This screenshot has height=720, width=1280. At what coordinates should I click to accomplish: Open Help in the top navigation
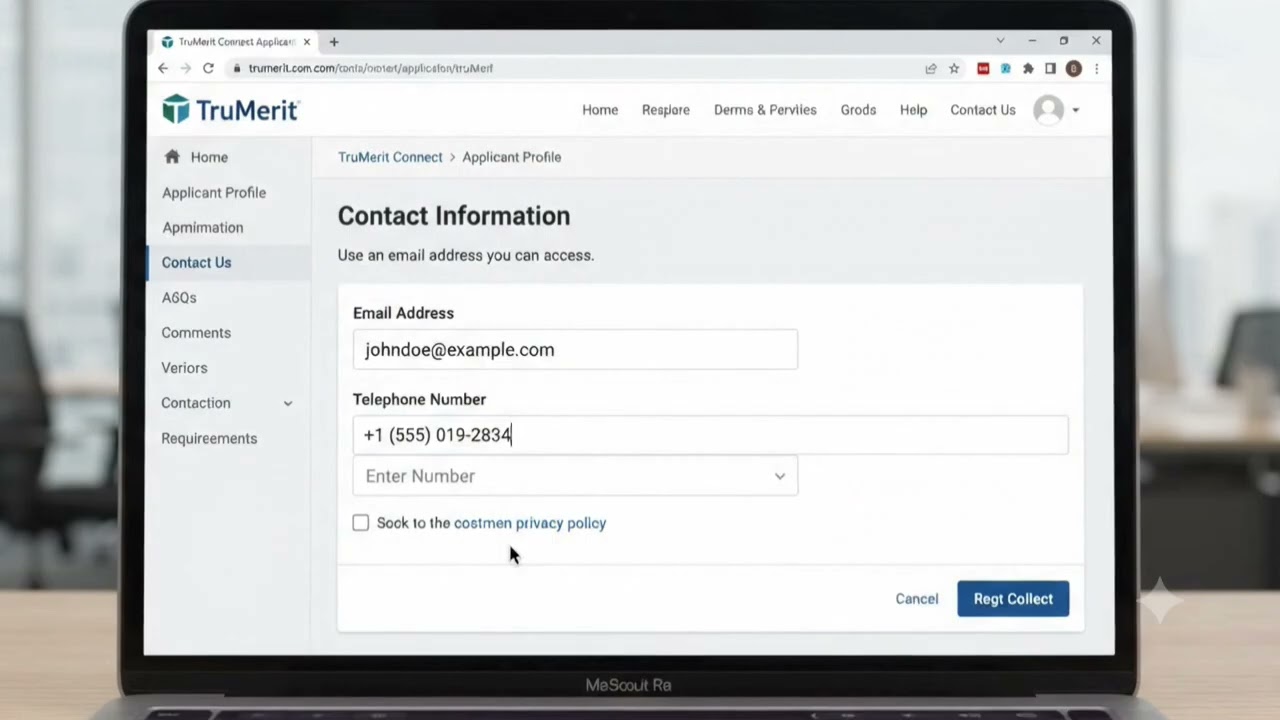[913, 110]
